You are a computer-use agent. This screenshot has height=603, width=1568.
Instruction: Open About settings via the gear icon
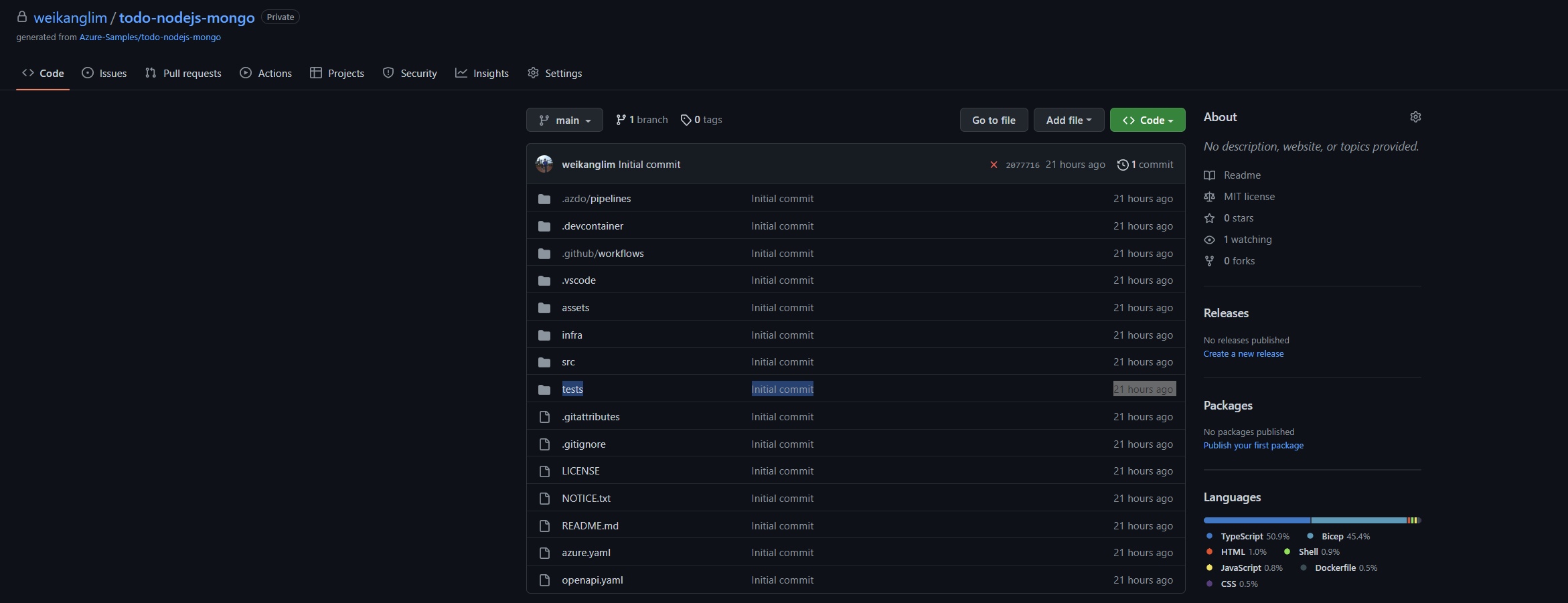1415,116
